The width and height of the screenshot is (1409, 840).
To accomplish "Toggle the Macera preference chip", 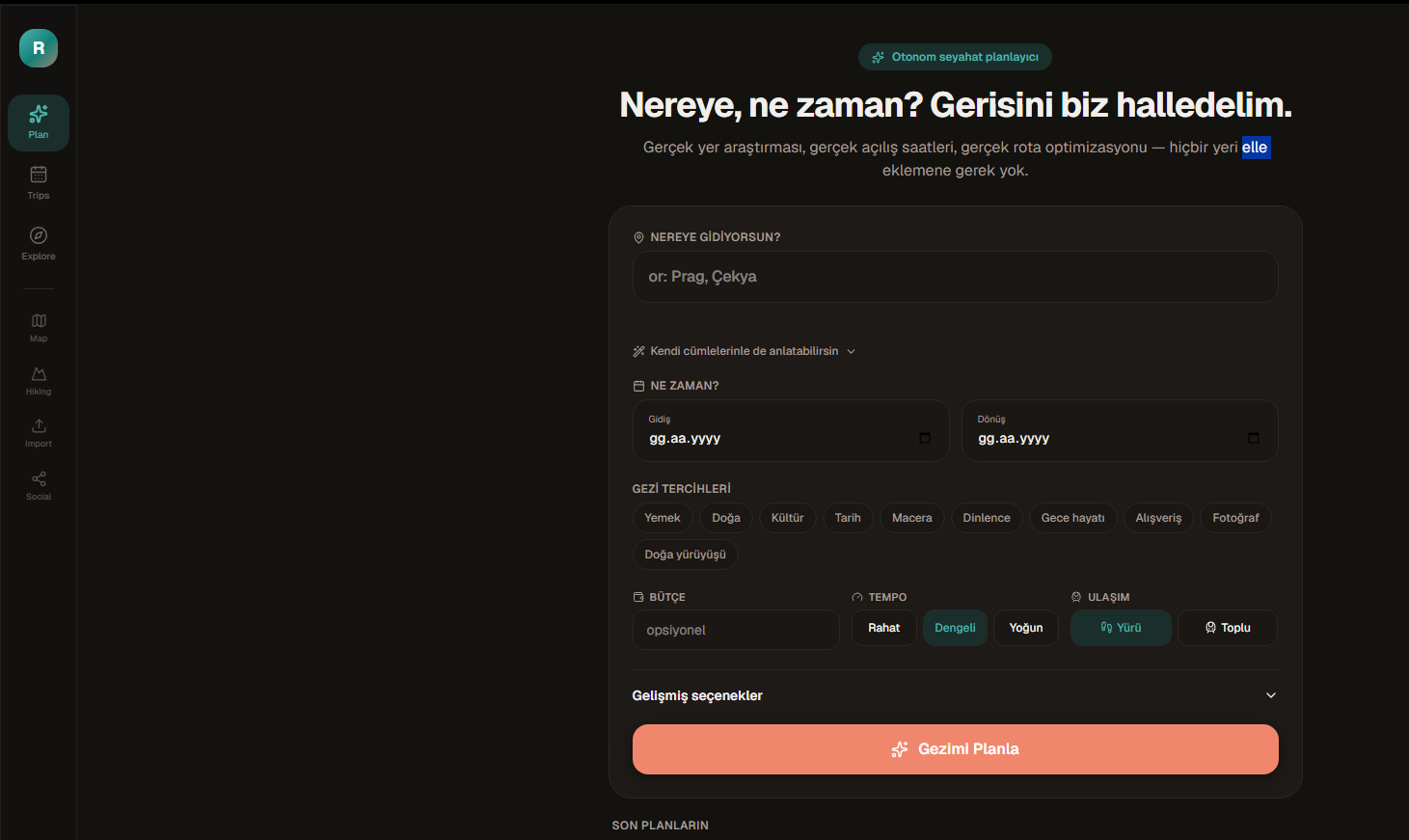I will pyautogui.click(x=912, y=518).
